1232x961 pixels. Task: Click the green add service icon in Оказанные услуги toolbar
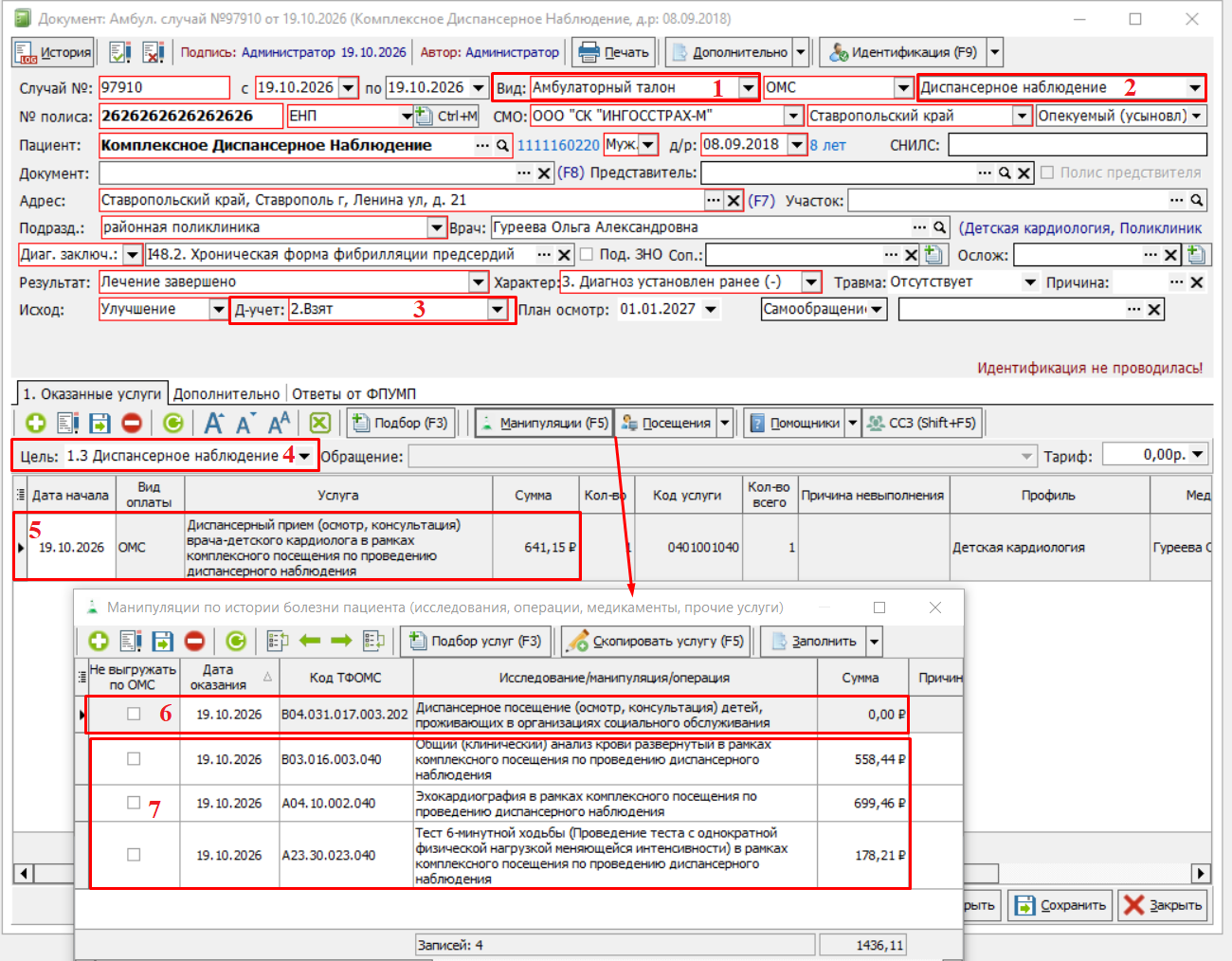coord(36,424)
